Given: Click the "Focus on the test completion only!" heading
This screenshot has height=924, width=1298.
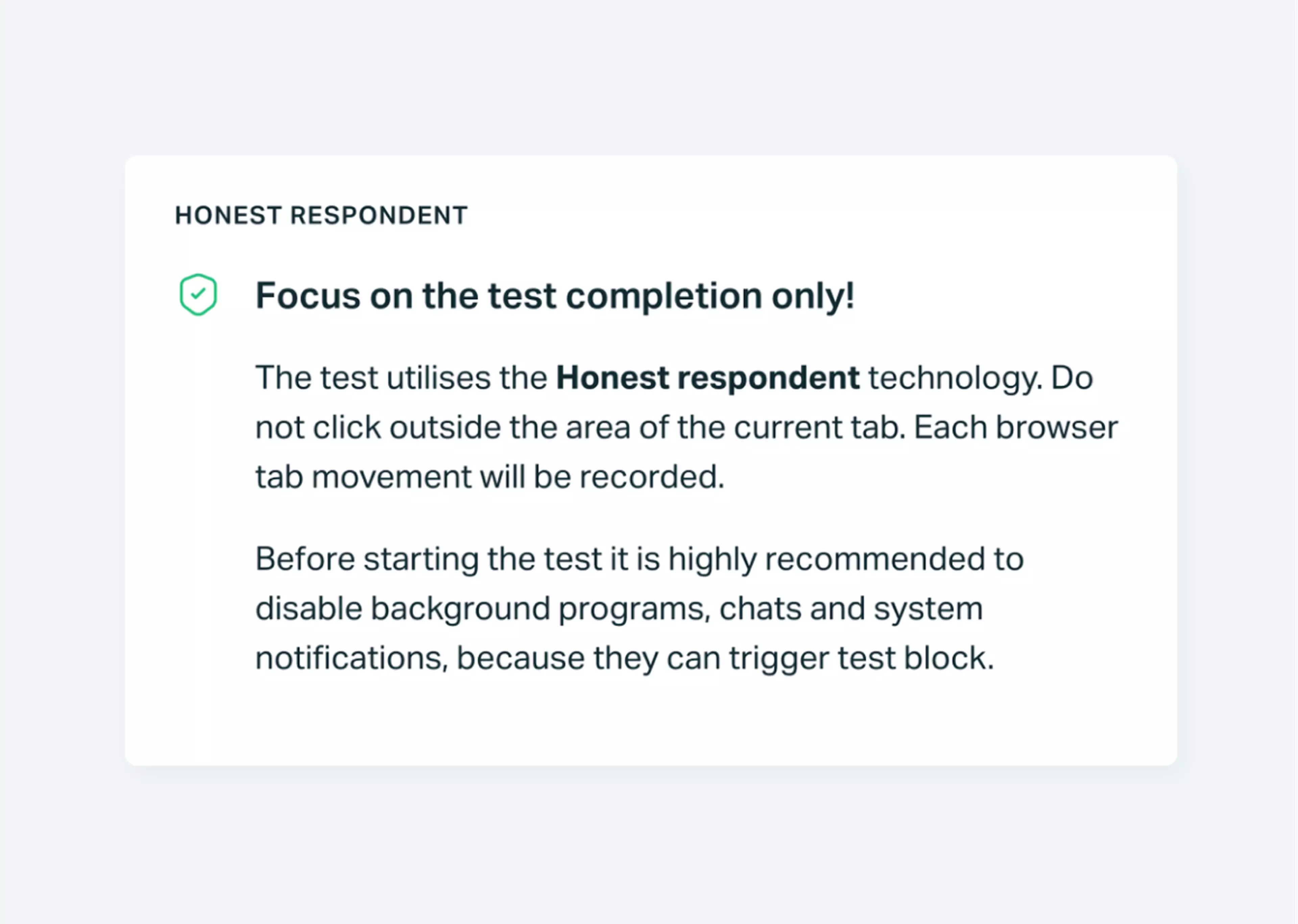Looking at the screenshot, I should pos(554,296).
